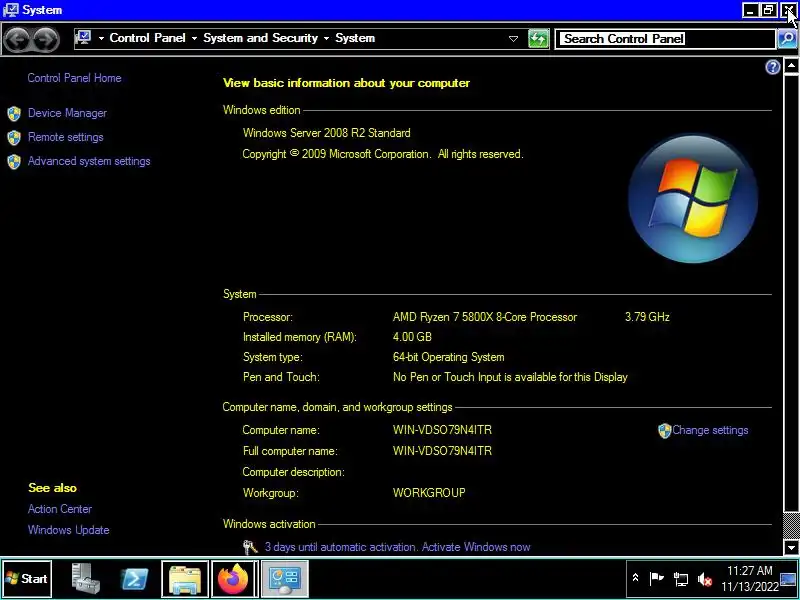Go forward with the Forward arrow button

(46, 40)
